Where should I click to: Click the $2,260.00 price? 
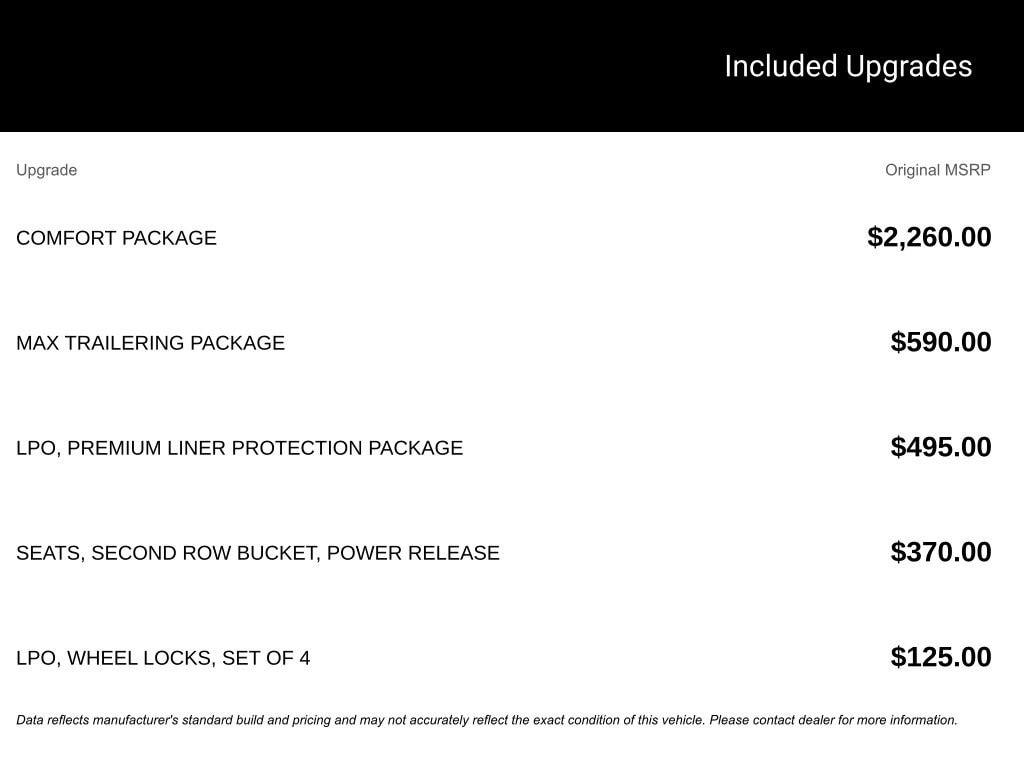(x=929, y=237)
